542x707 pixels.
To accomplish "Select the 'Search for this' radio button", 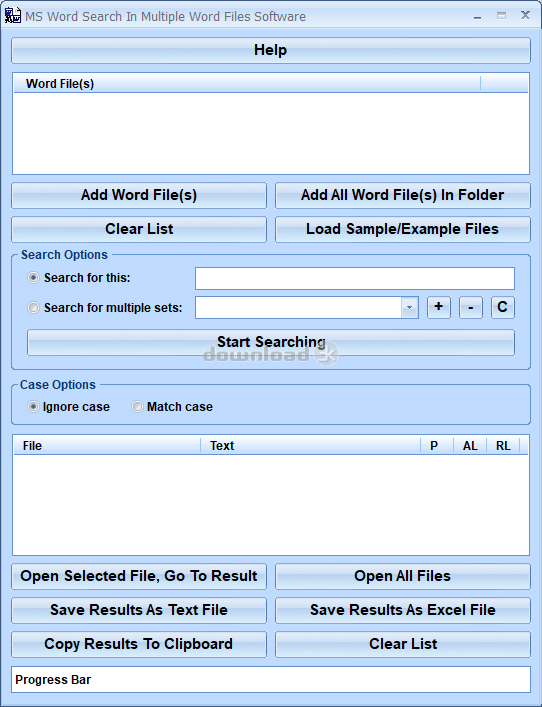I will [x=33, y=278].
